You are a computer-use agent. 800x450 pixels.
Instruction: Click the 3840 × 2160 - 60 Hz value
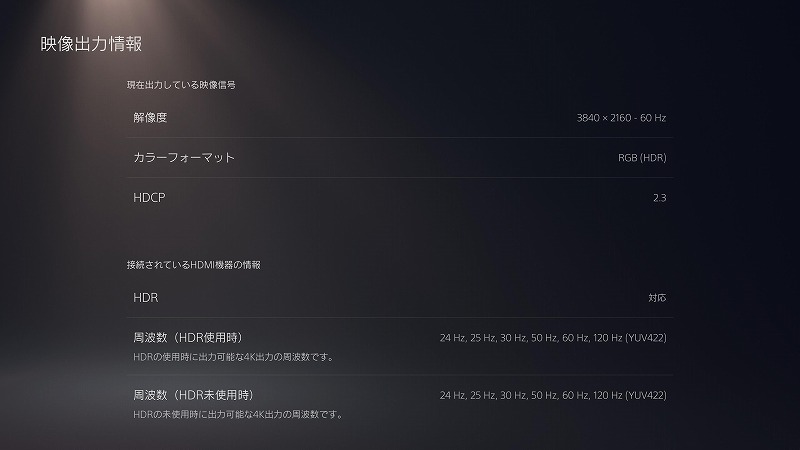click(621, 118)
